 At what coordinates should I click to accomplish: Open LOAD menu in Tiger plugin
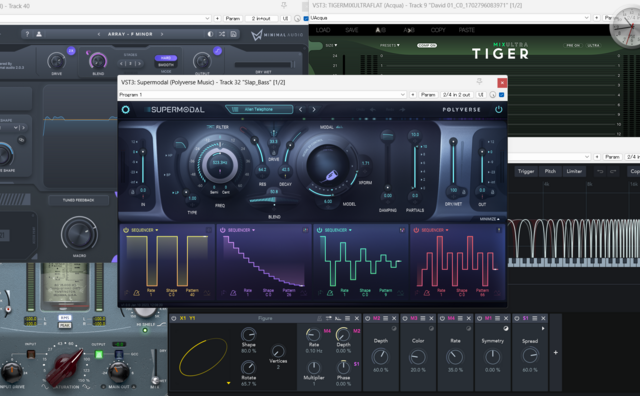[323, 30]
